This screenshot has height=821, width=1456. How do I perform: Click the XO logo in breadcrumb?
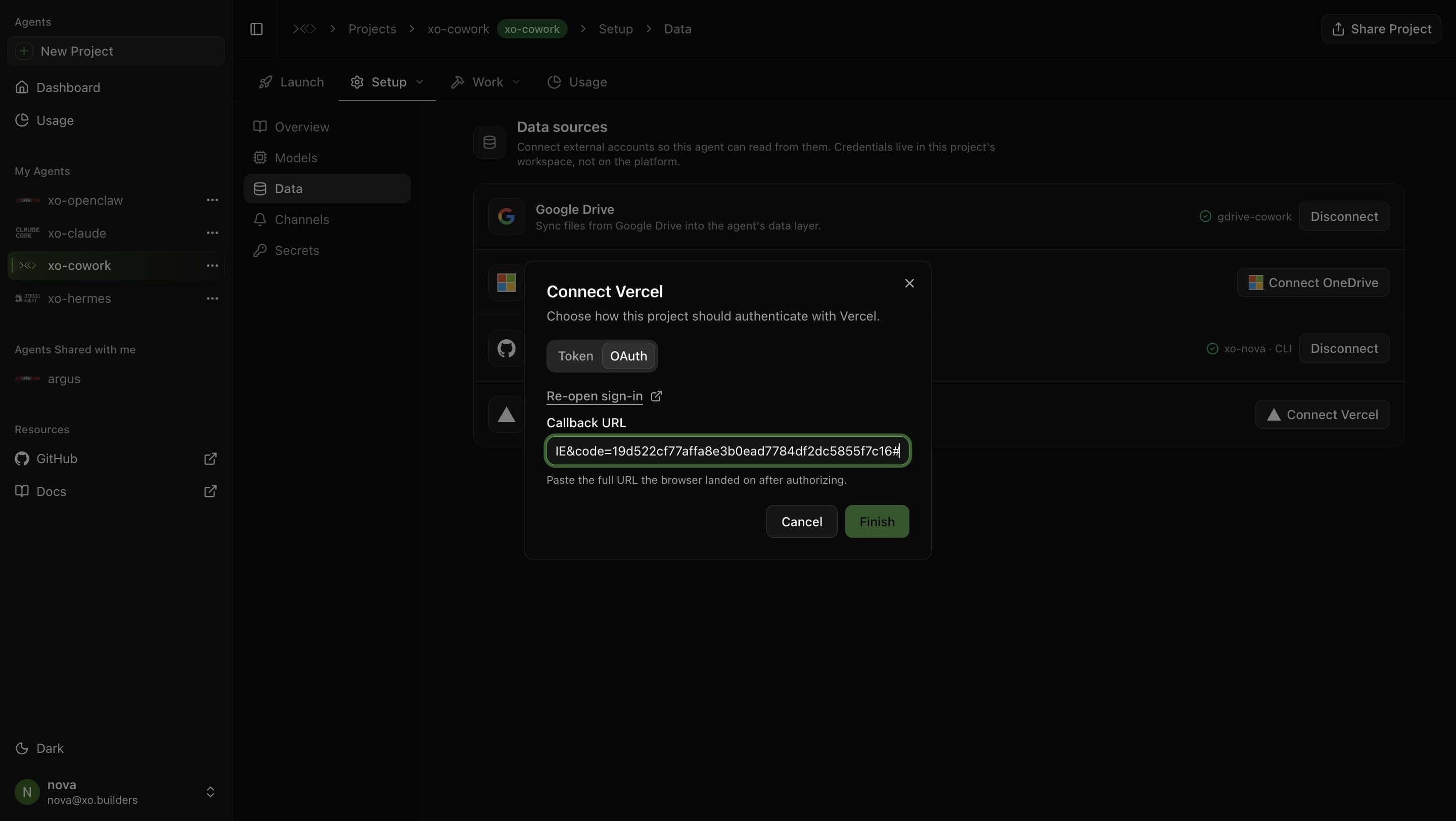(304, 29)
